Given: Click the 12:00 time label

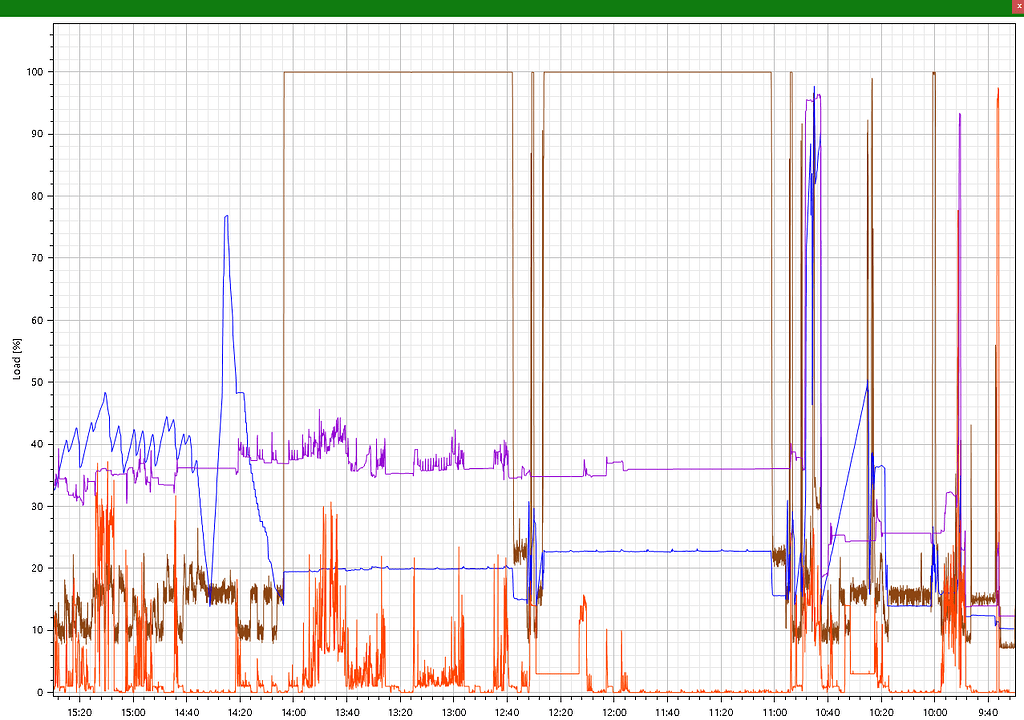Looking at the screenshot, I should tap(614, 712).
